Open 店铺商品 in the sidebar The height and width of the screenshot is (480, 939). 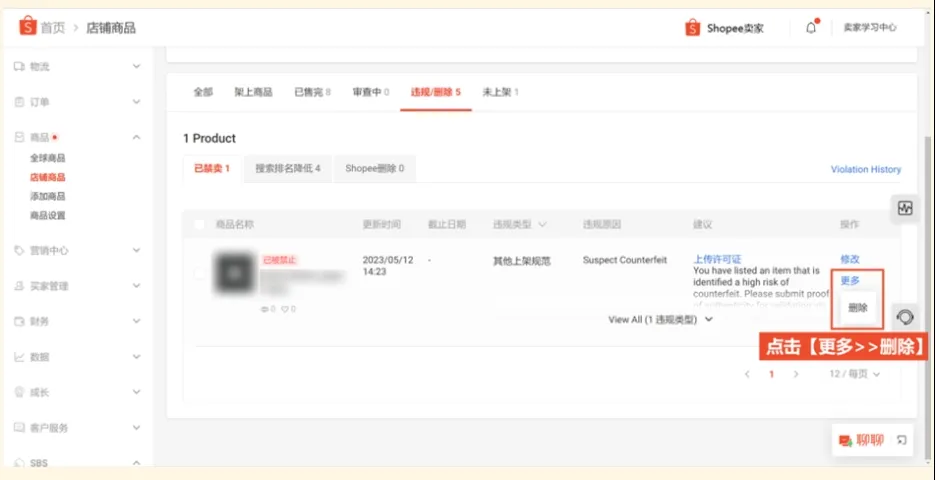tap(47, 177)
